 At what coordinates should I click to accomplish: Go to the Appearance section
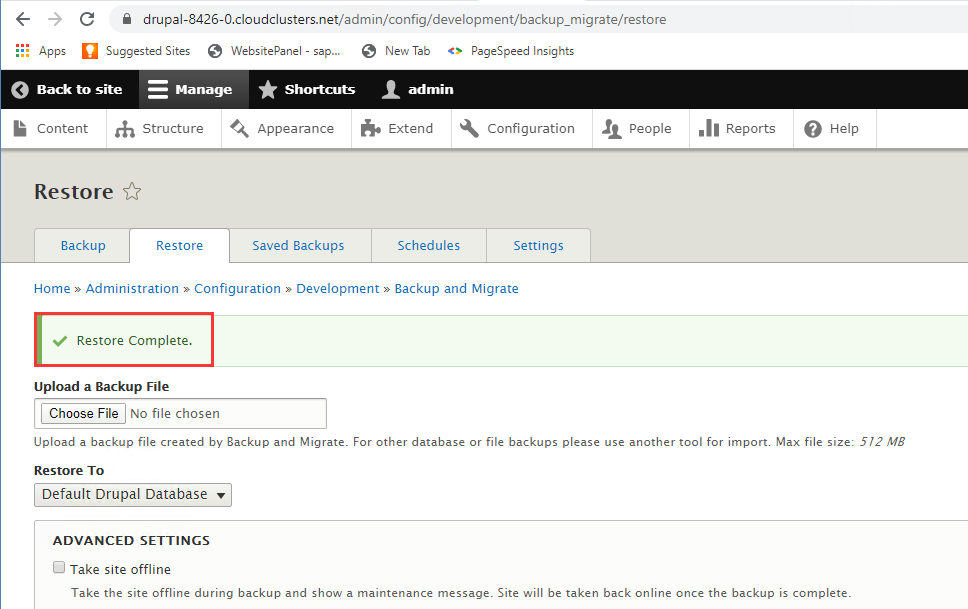(x=282, y=129)
